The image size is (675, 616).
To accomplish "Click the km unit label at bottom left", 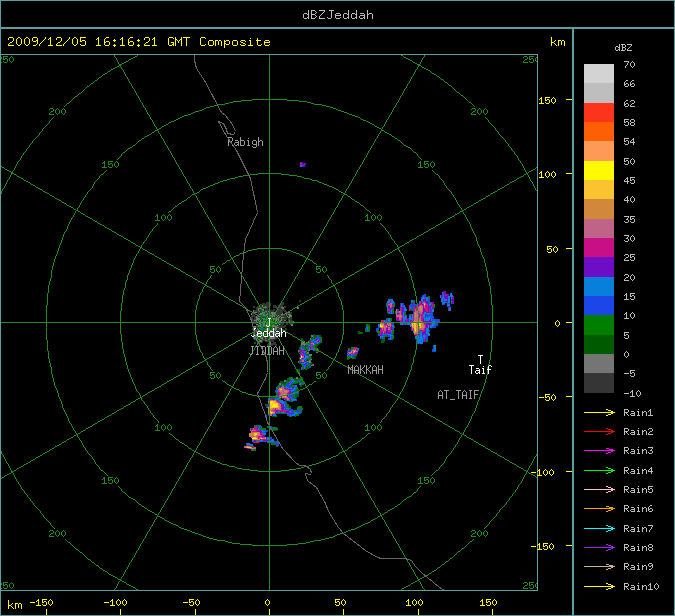I will point(15,604).
